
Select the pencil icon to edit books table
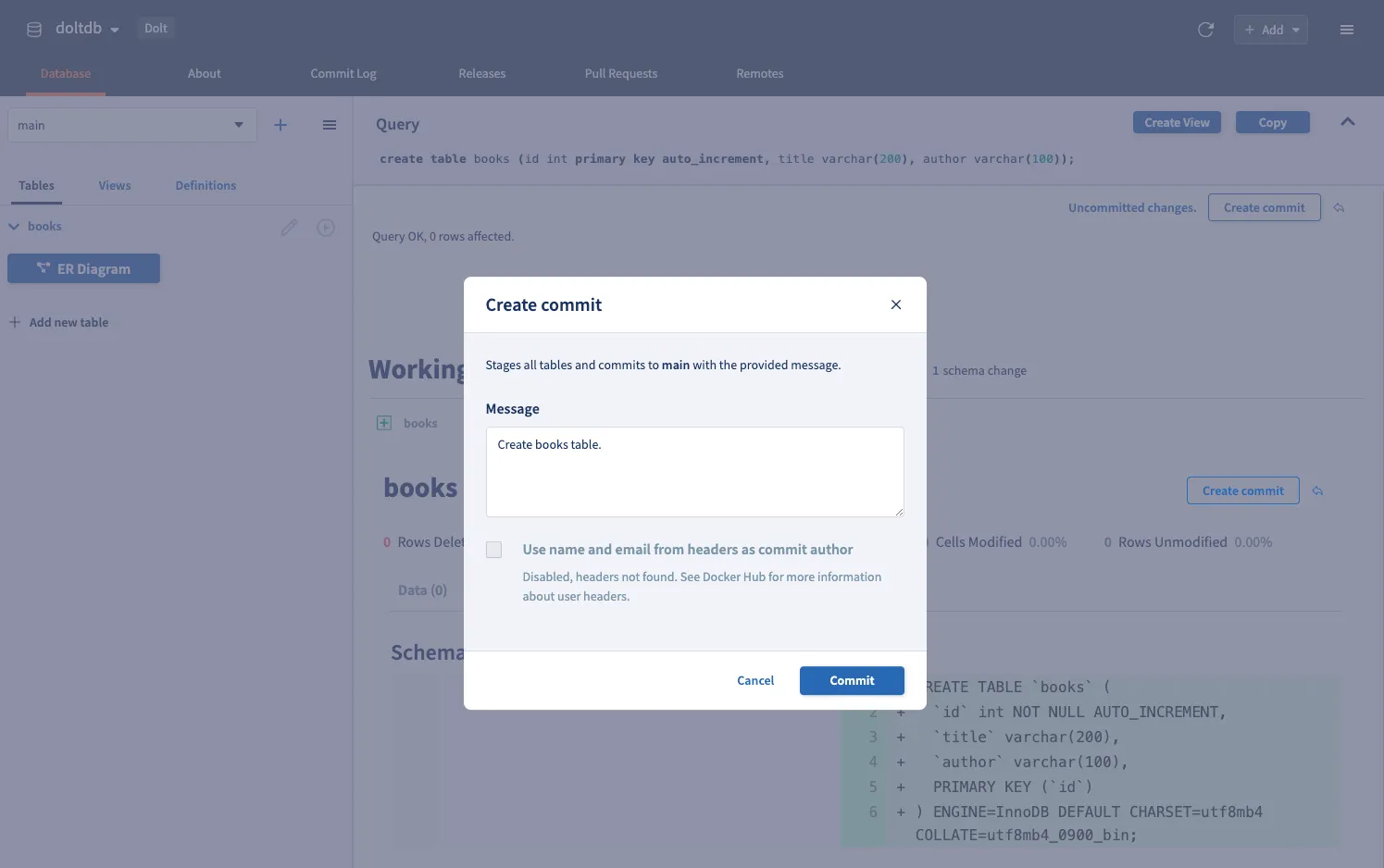tap(289, 227)
